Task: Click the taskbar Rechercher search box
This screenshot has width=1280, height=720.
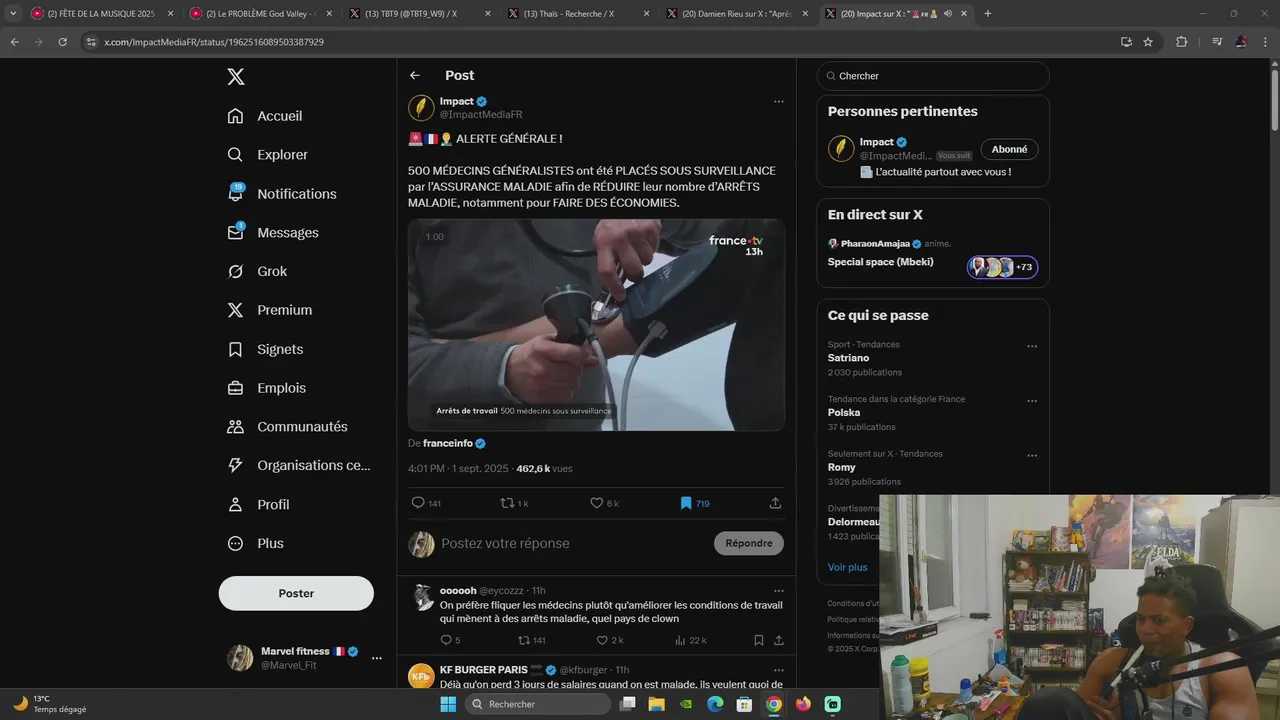Action: point(538,704)
